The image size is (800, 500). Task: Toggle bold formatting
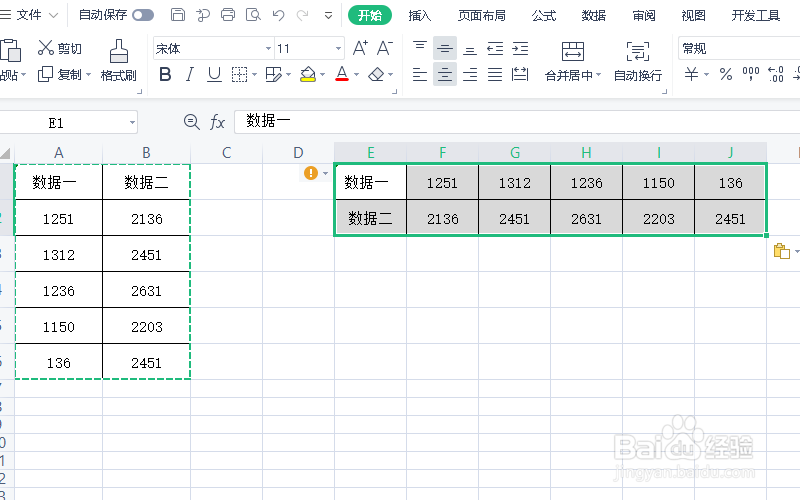(x=165, y=74)
